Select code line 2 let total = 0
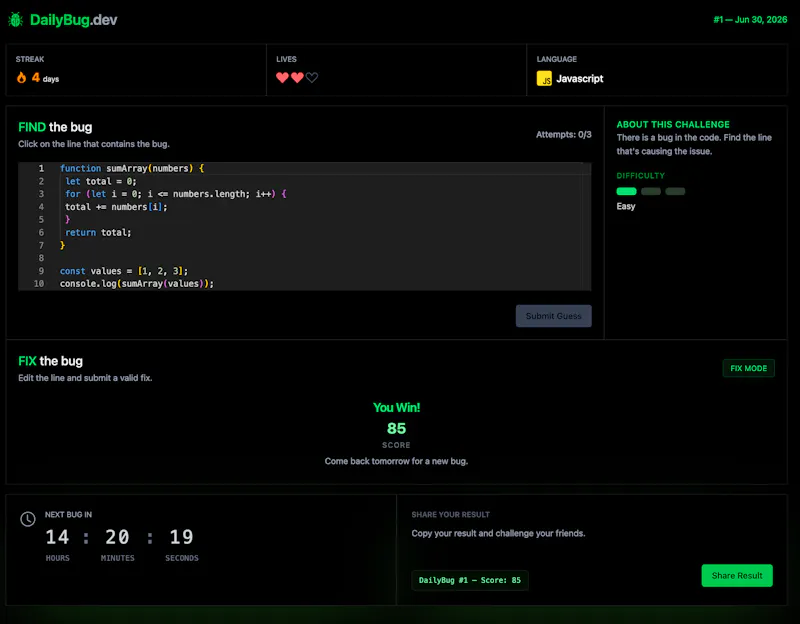800x624 pixels. 305,181
